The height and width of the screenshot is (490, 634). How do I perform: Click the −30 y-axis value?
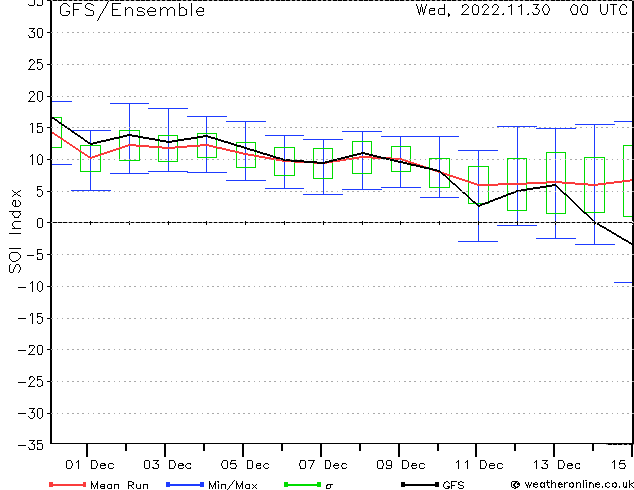[32, 413]
